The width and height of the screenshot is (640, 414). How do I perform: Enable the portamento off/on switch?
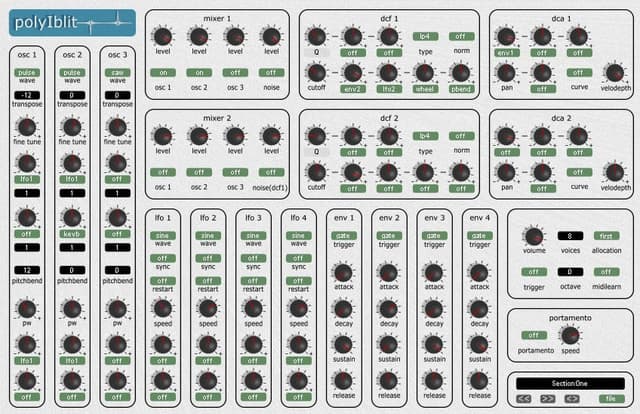pyautogui.click(x=534, y=334)
